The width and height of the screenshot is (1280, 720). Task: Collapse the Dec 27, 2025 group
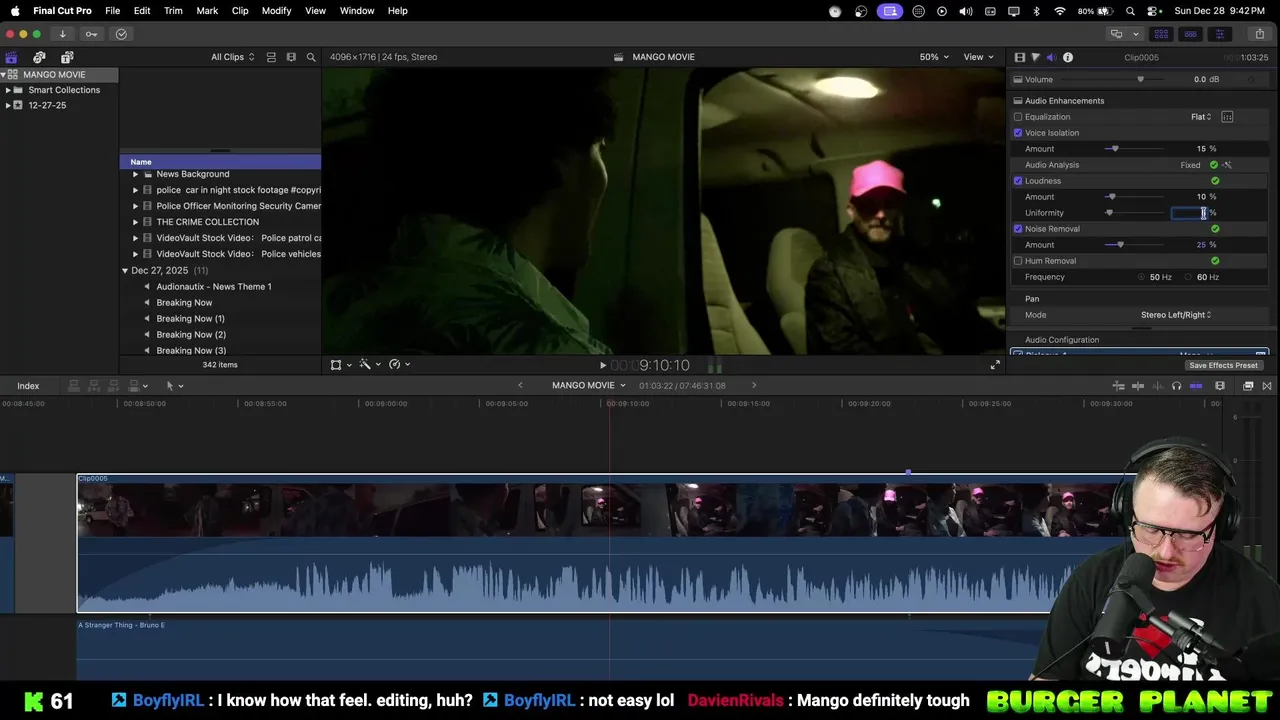point(125,271)
